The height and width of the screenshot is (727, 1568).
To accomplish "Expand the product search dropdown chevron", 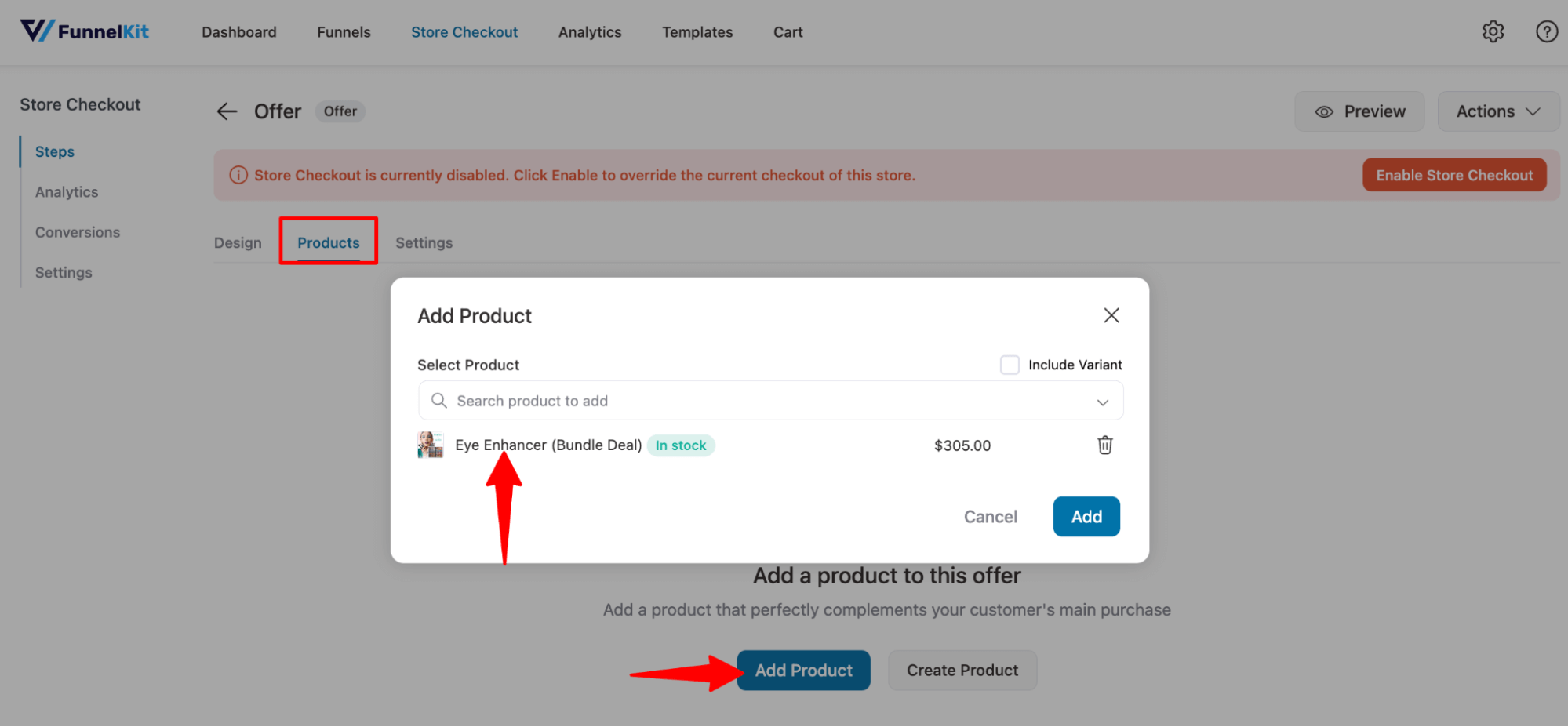I will pos(1102,402).
